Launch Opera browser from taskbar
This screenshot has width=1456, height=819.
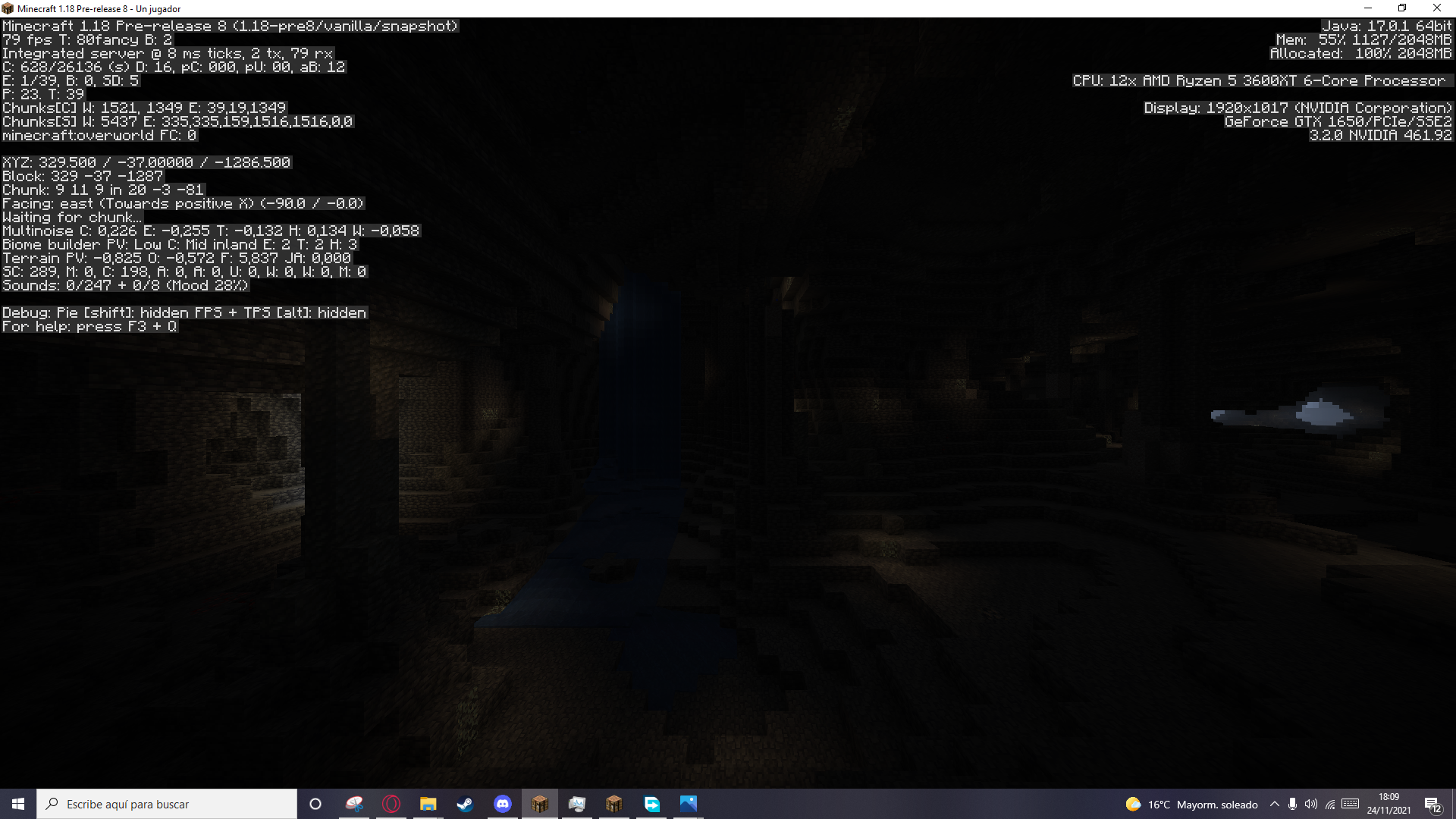tap(391, 804)
